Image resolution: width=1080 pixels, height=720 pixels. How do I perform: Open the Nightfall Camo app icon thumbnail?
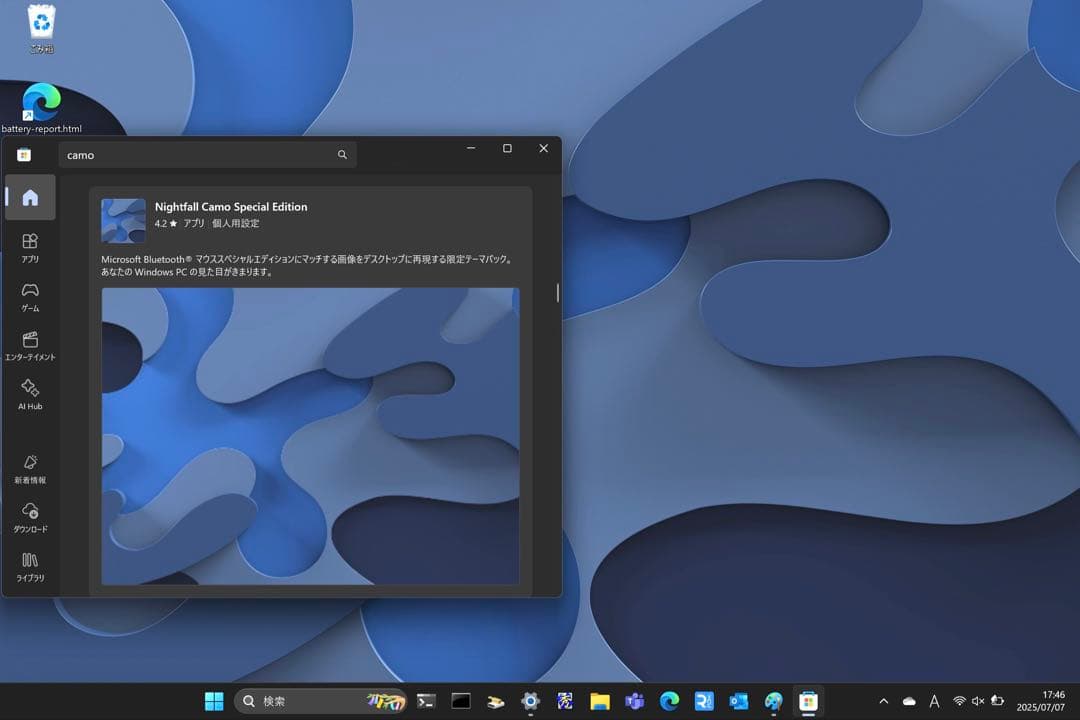(x=123, y=220)
